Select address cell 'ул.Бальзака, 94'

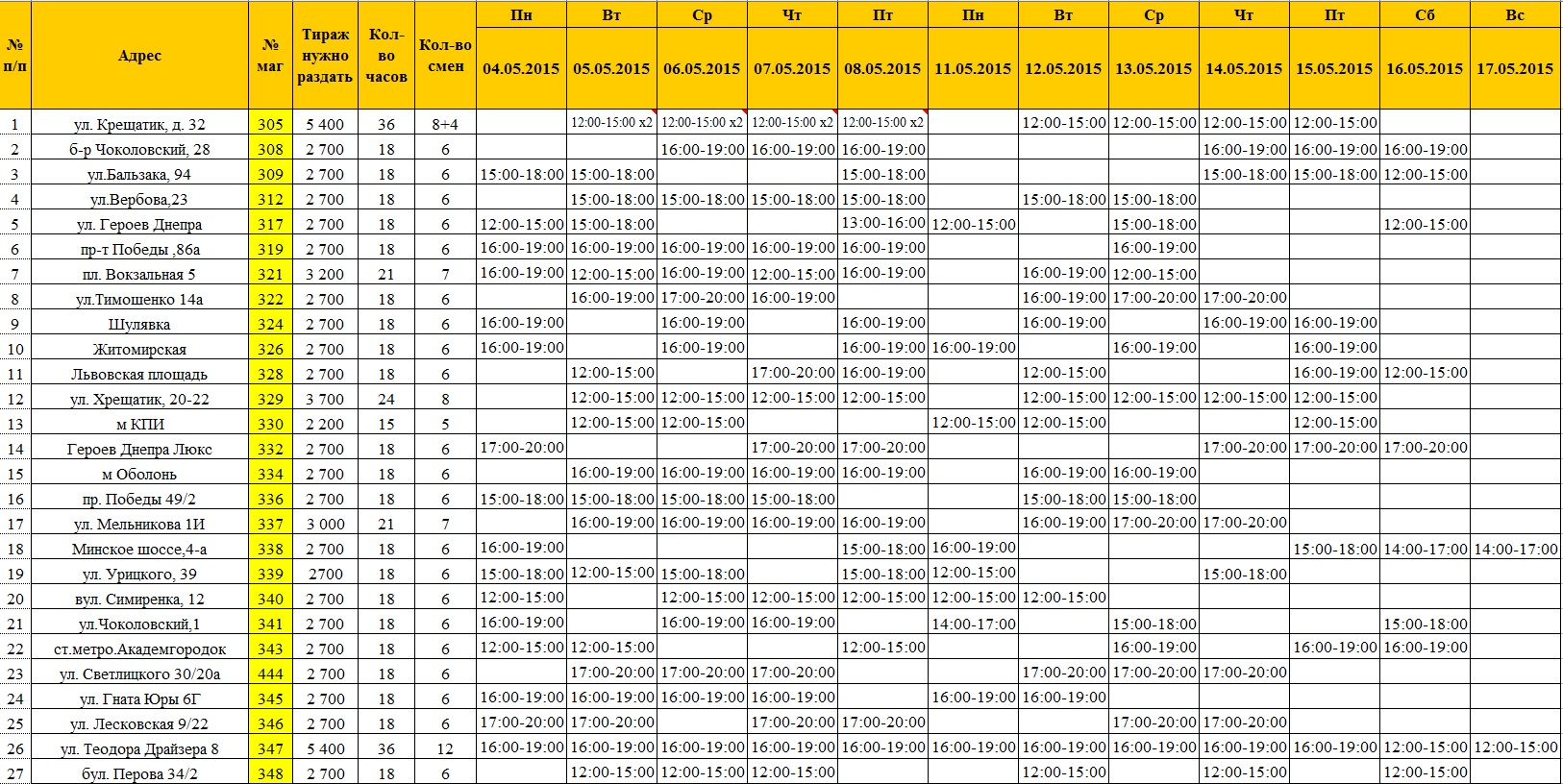(x=139, y=174)
